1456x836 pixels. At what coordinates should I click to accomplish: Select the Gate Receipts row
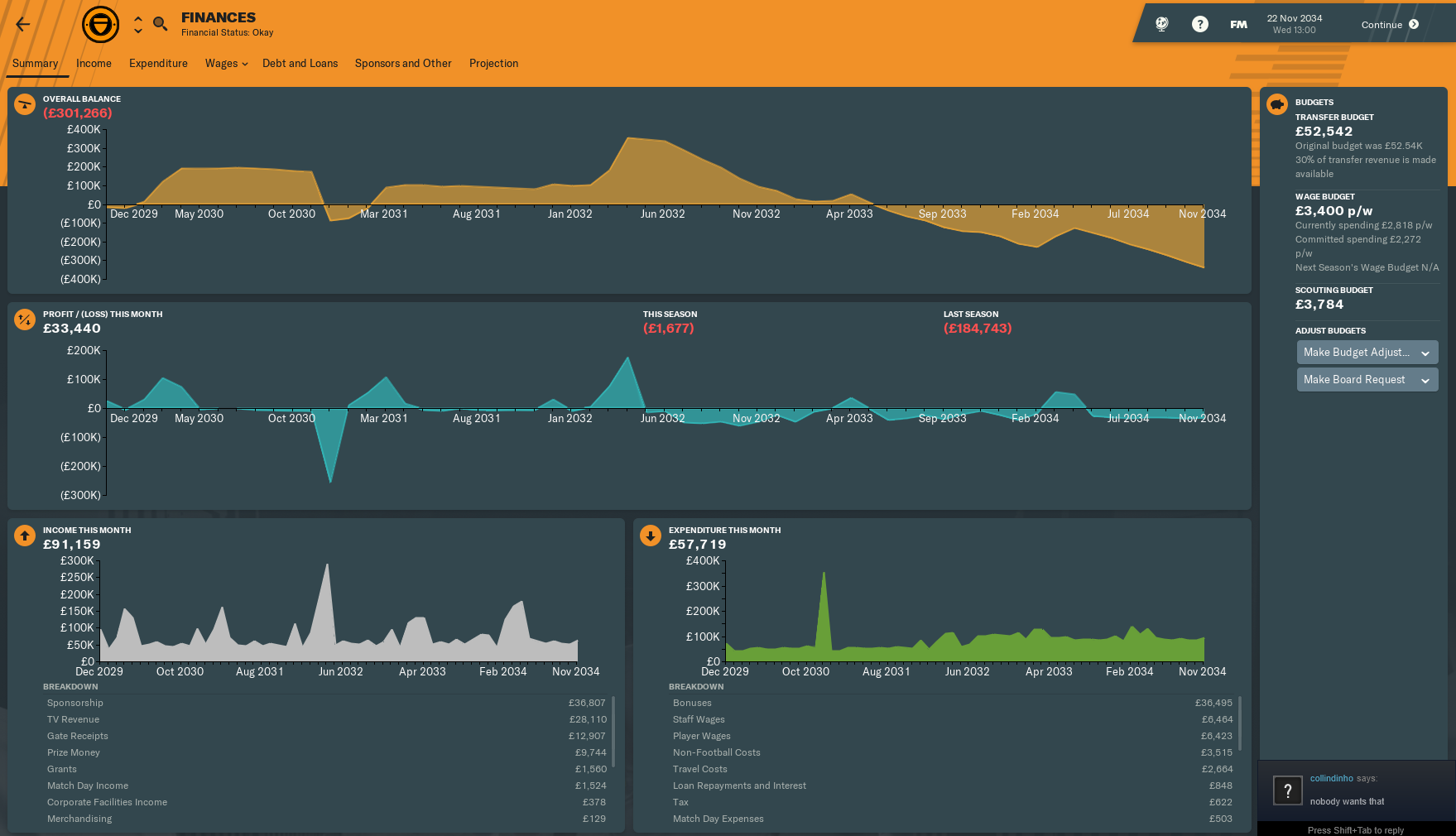pyautogui.click(x=326, y=736)
